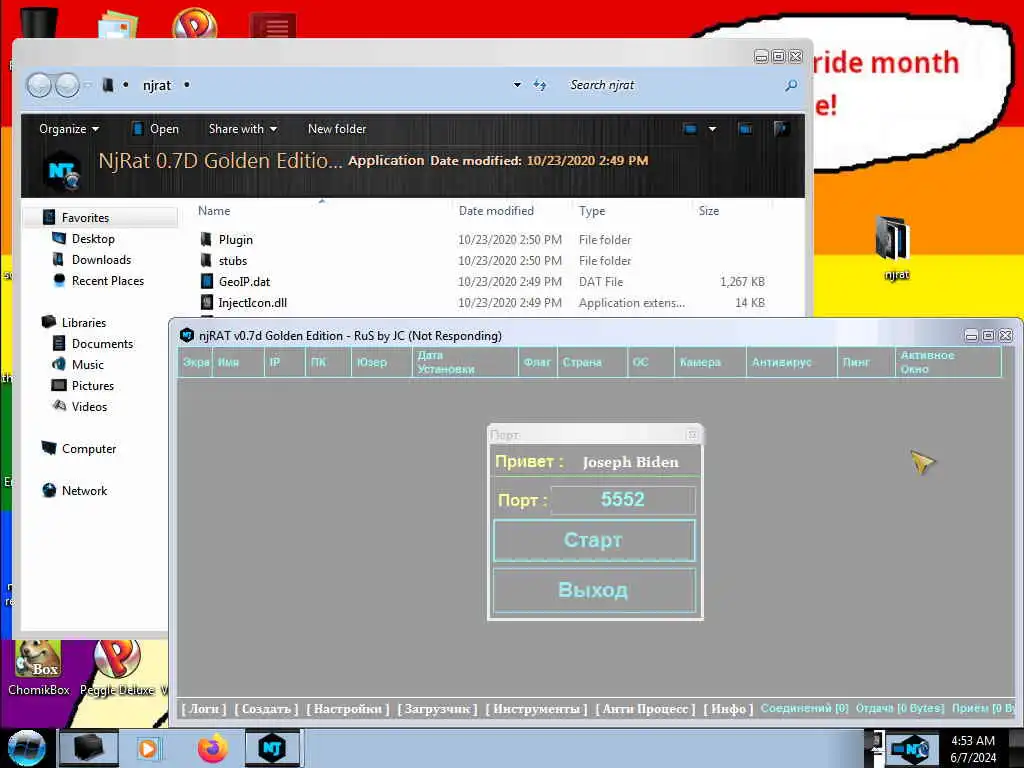The width and height of the screenshot is (1024, 768).
Task: Sort by Date modified column header
Action: (x=496, y=211)
